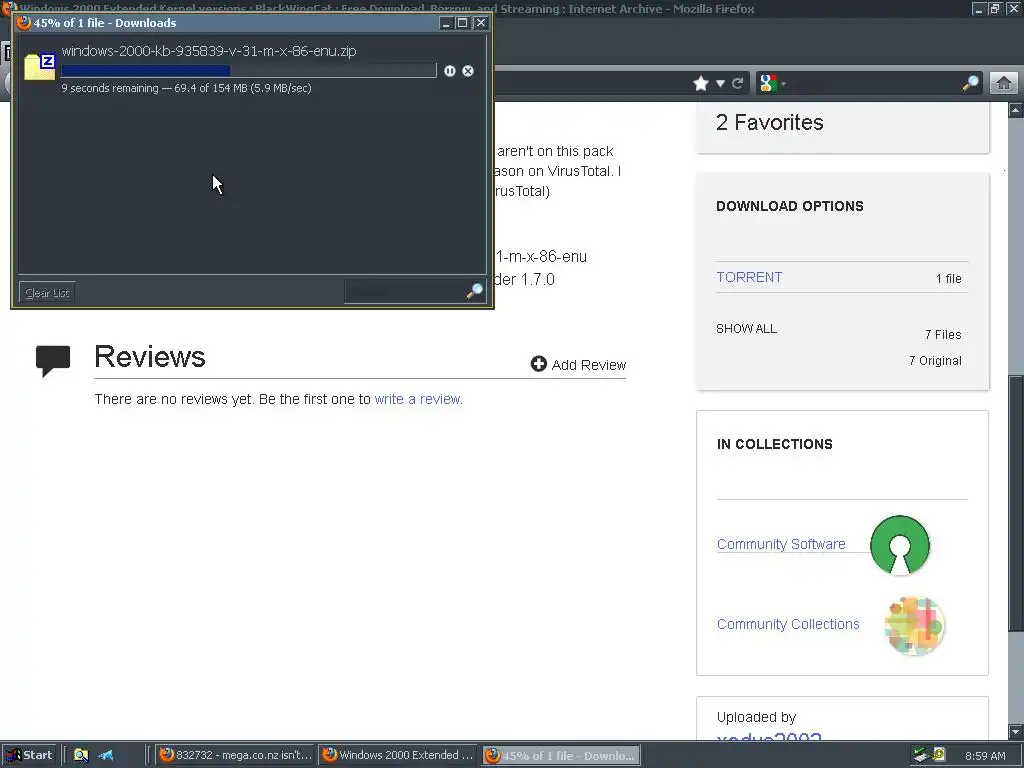
Task: Click the Reviews speech bubble icon
Action: coord(53,360)
